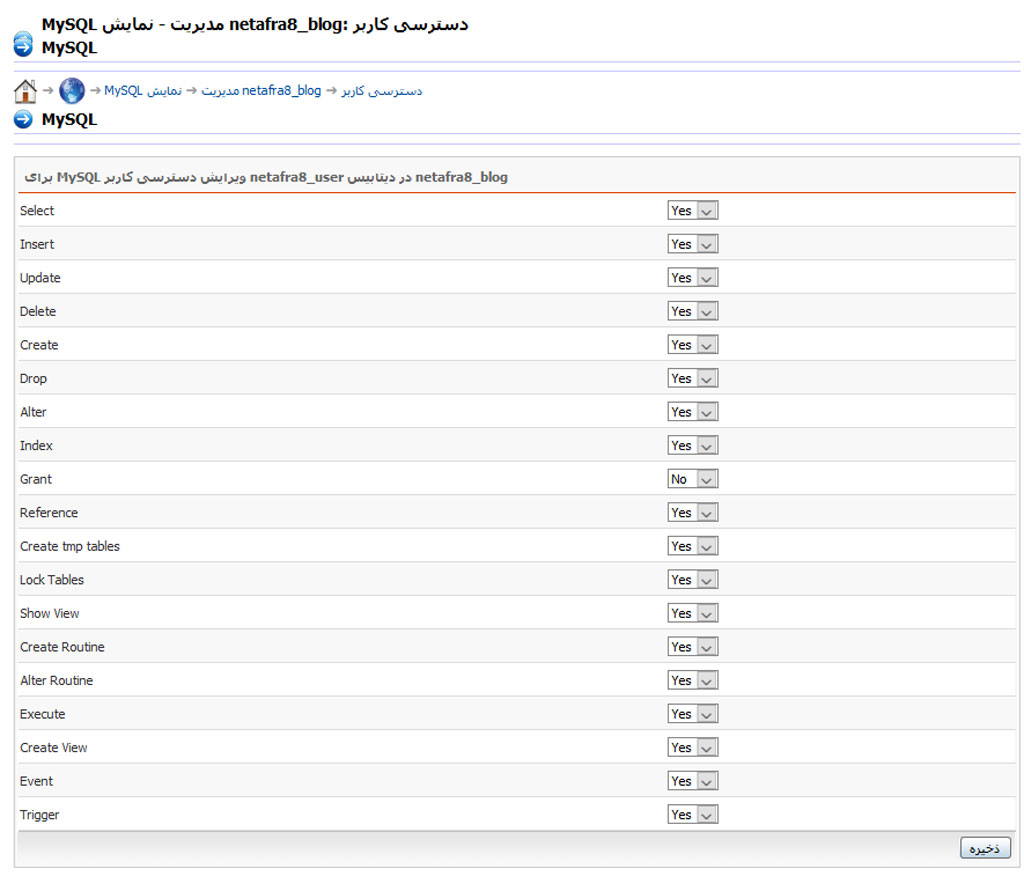This screenshot has height=891, width=1024.
Task: Click the Create View label
Action: click(54, 747)
